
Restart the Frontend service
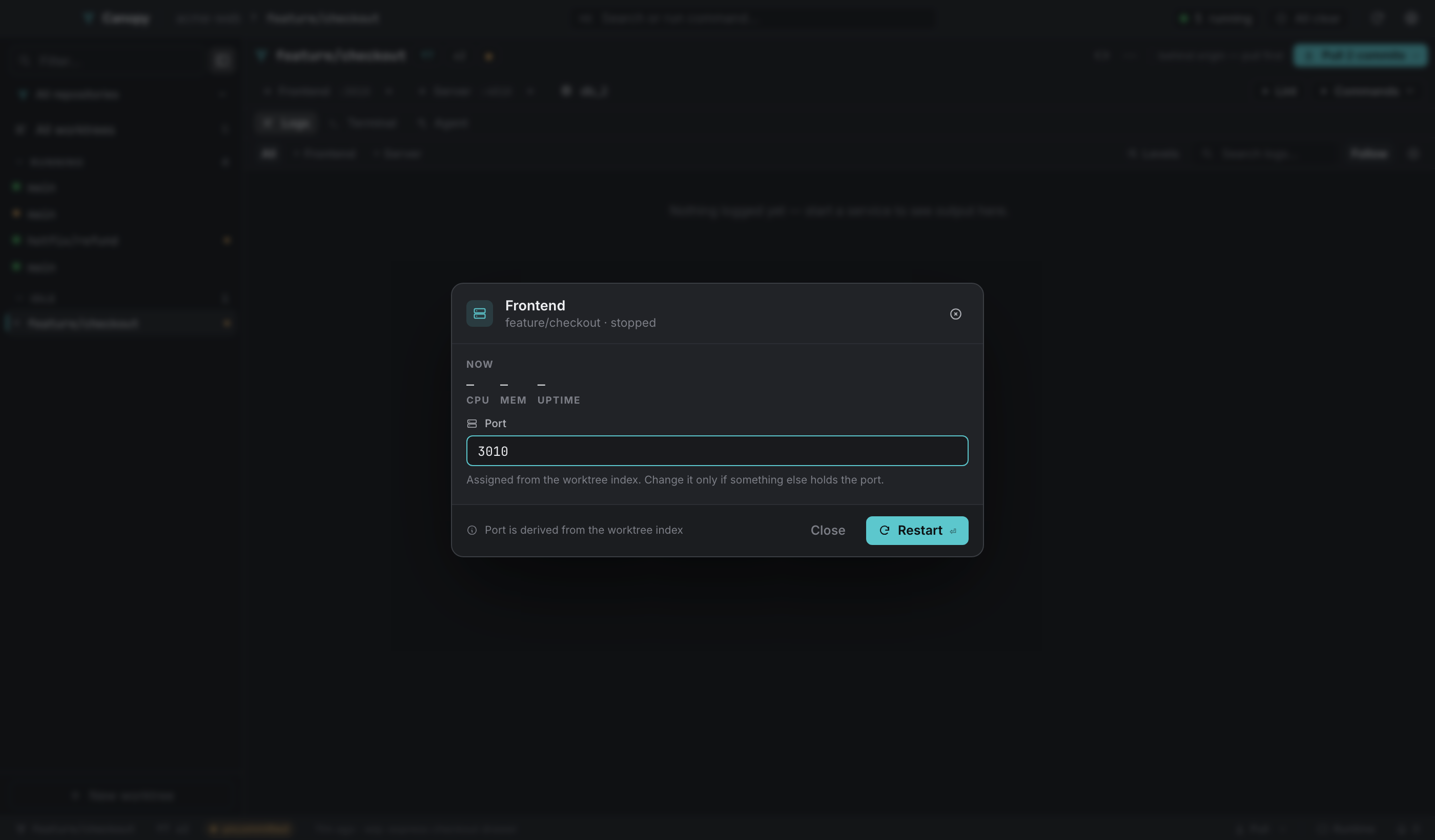click(x=917, y=531)
